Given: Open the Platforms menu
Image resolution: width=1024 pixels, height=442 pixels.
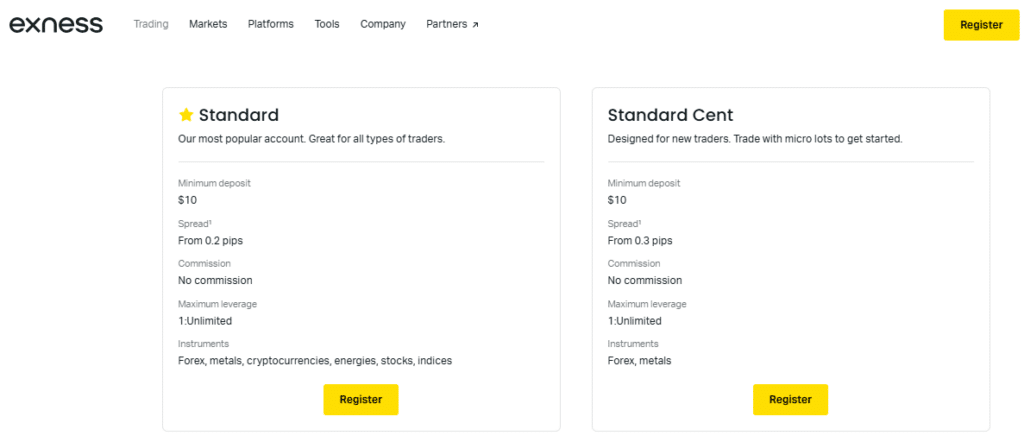Looking at the screenshot, I should click(271, 24).
